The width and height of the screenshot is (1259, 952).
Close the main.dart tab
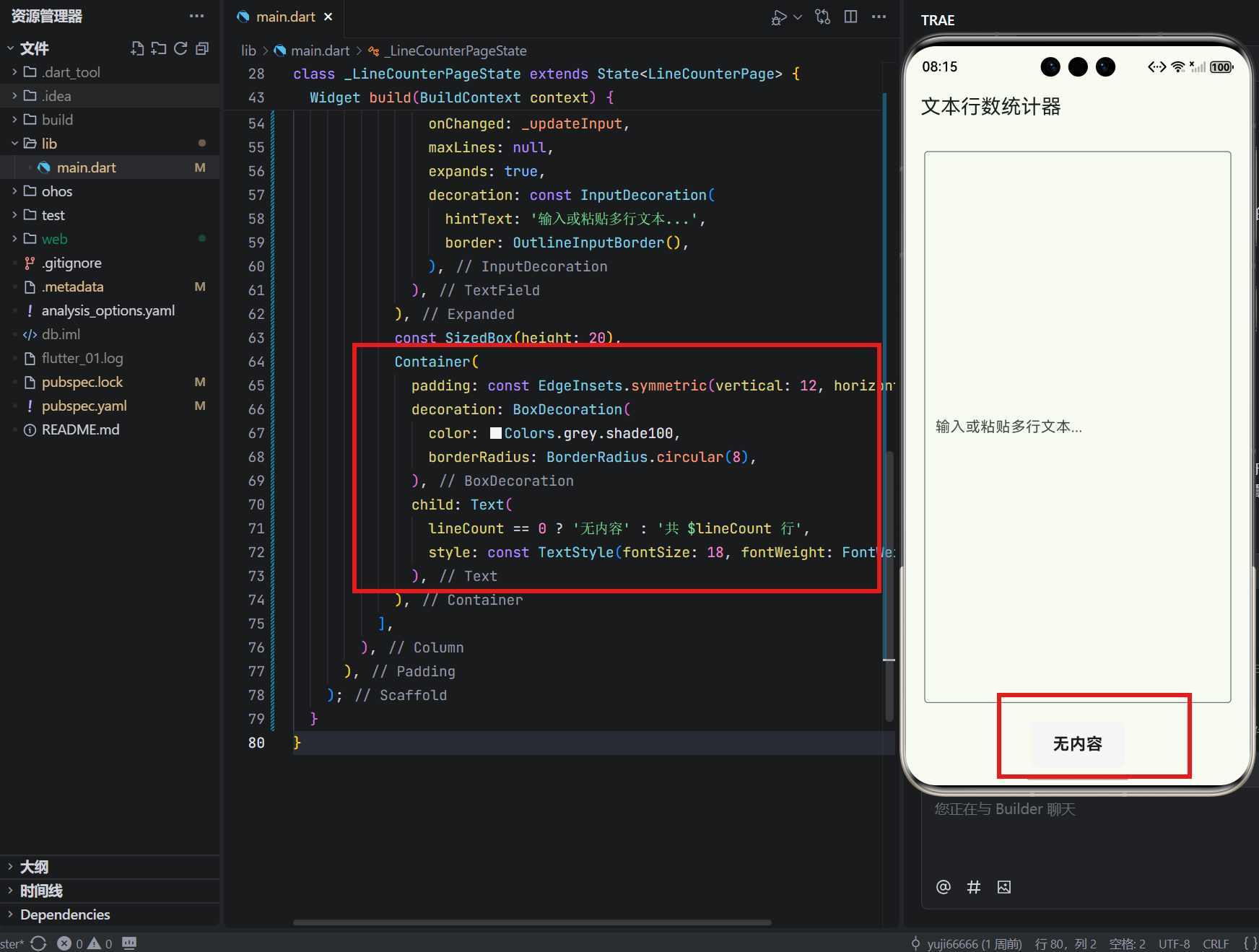pos(328,17)
